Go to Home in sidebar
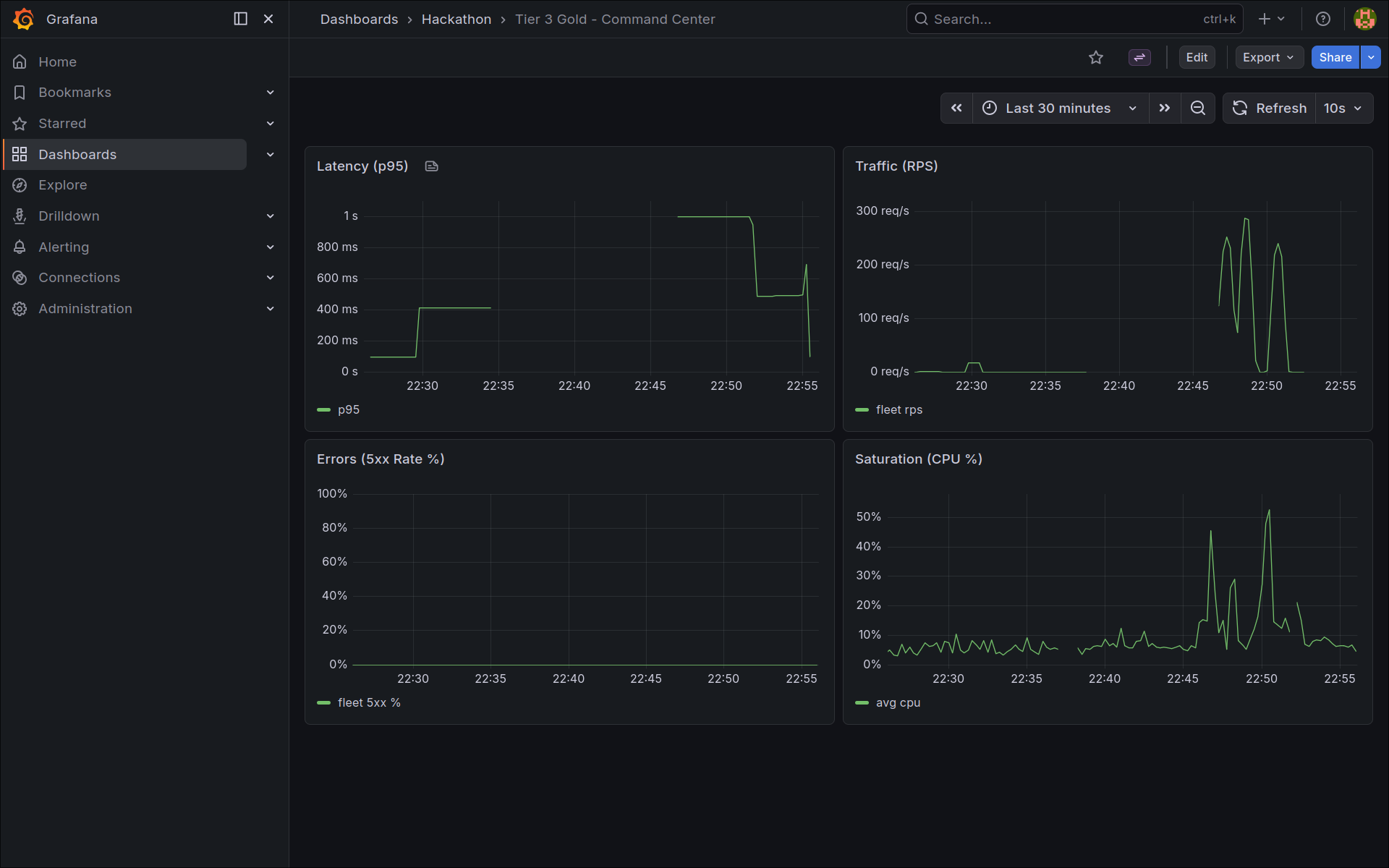This screenshot has height=868, width=1389. pos(57,62)
